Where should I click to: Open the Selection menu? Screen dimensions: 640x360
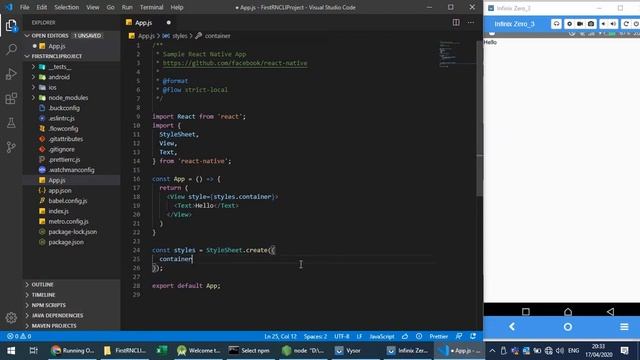(66, 7)
